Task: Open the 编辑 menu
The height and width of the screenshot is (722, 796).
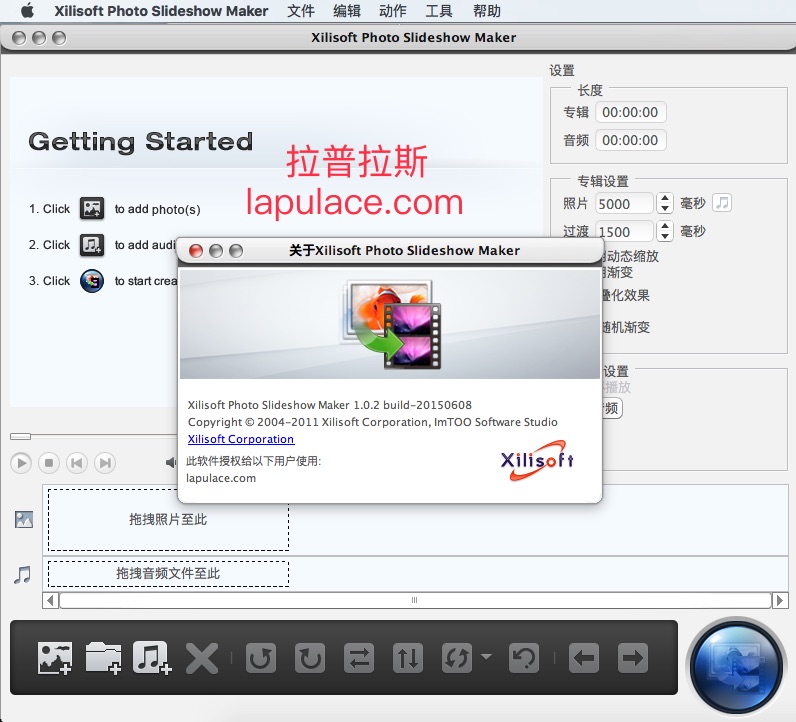Action: (347, 11)
